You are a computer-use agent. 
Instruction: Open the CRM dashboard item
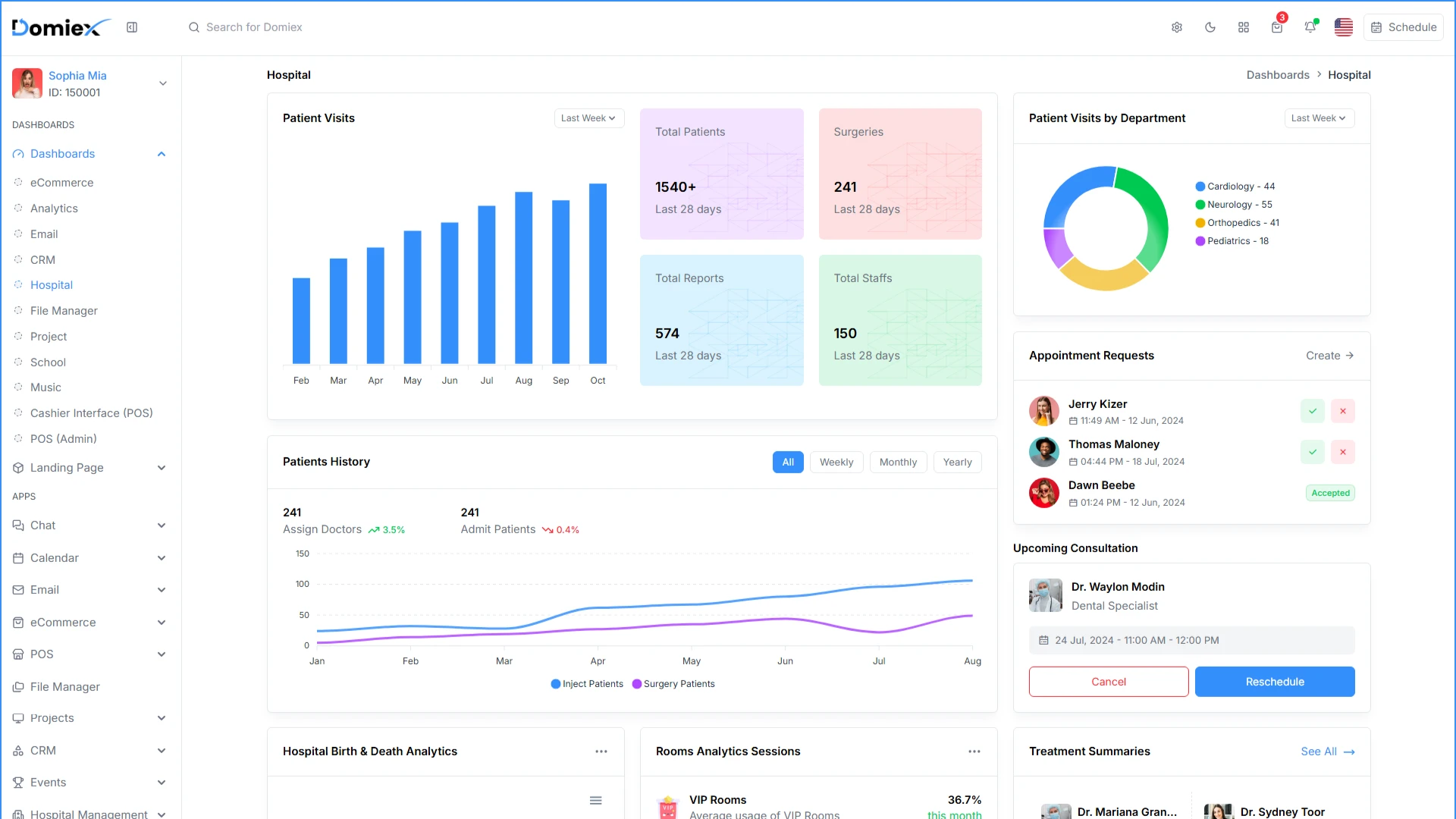coord(42,260)
